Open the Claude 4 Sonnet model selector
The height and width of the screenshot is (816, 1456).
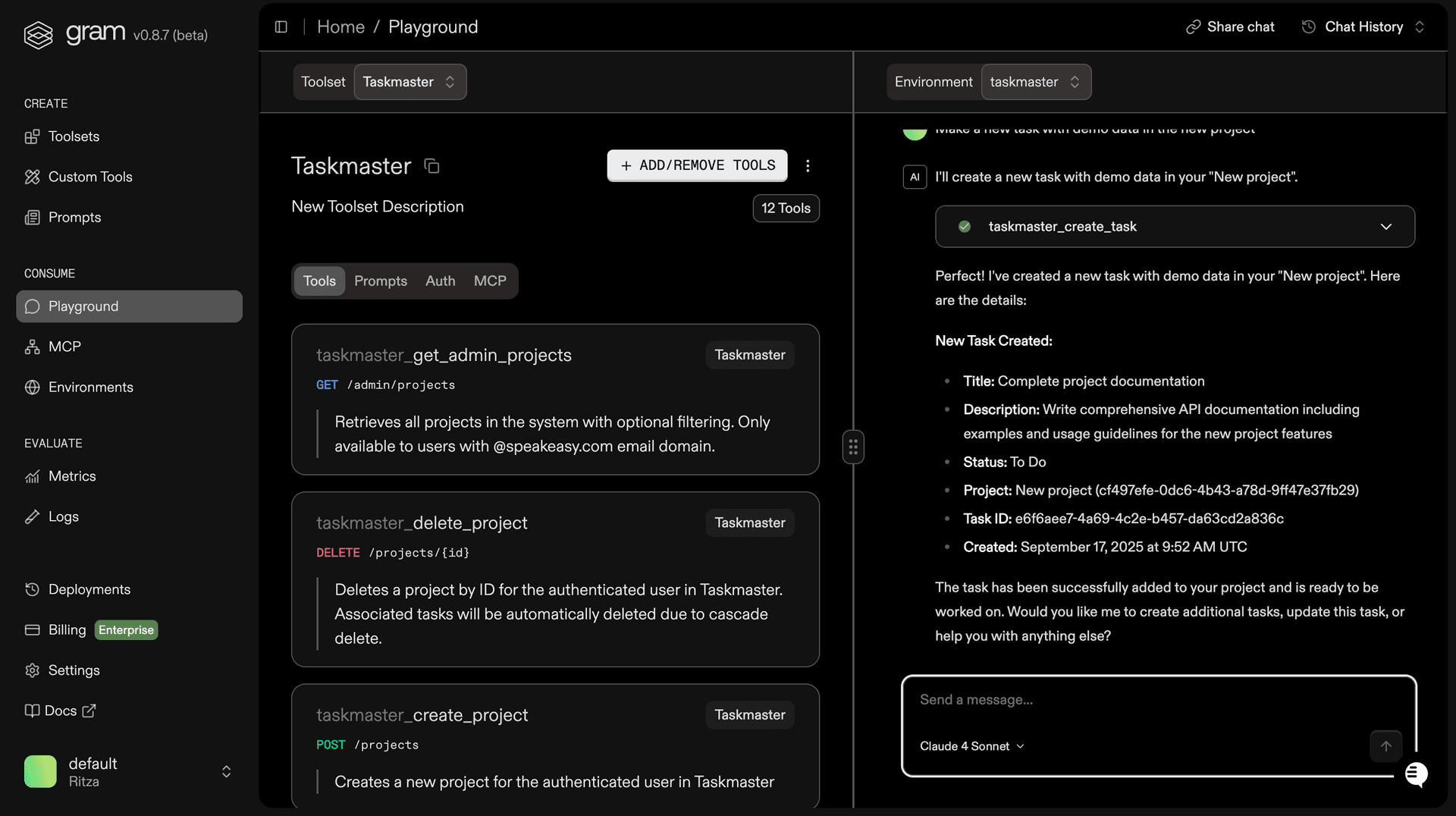(972, 746)
